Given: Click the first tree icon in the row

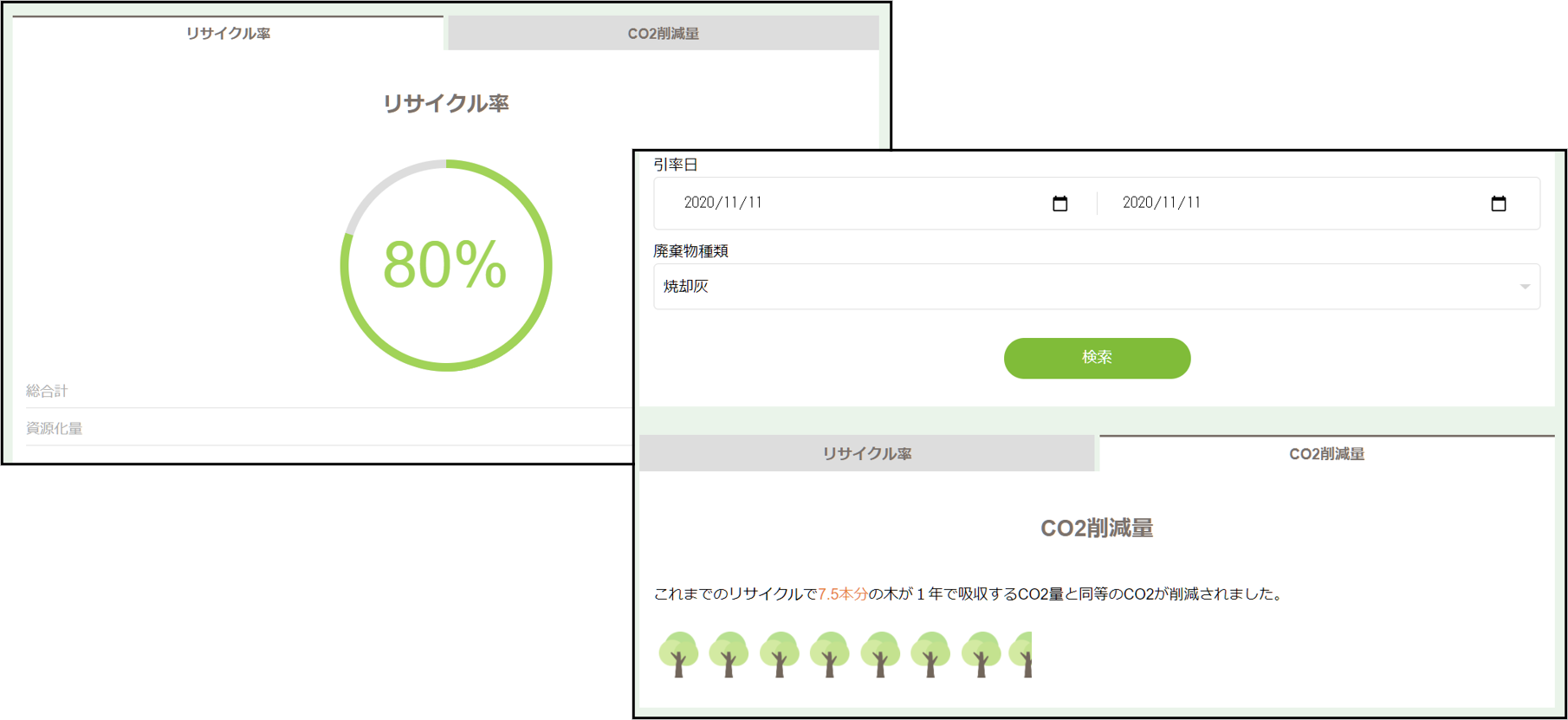Looking at the screenshot, I should (x=678, y=654).
